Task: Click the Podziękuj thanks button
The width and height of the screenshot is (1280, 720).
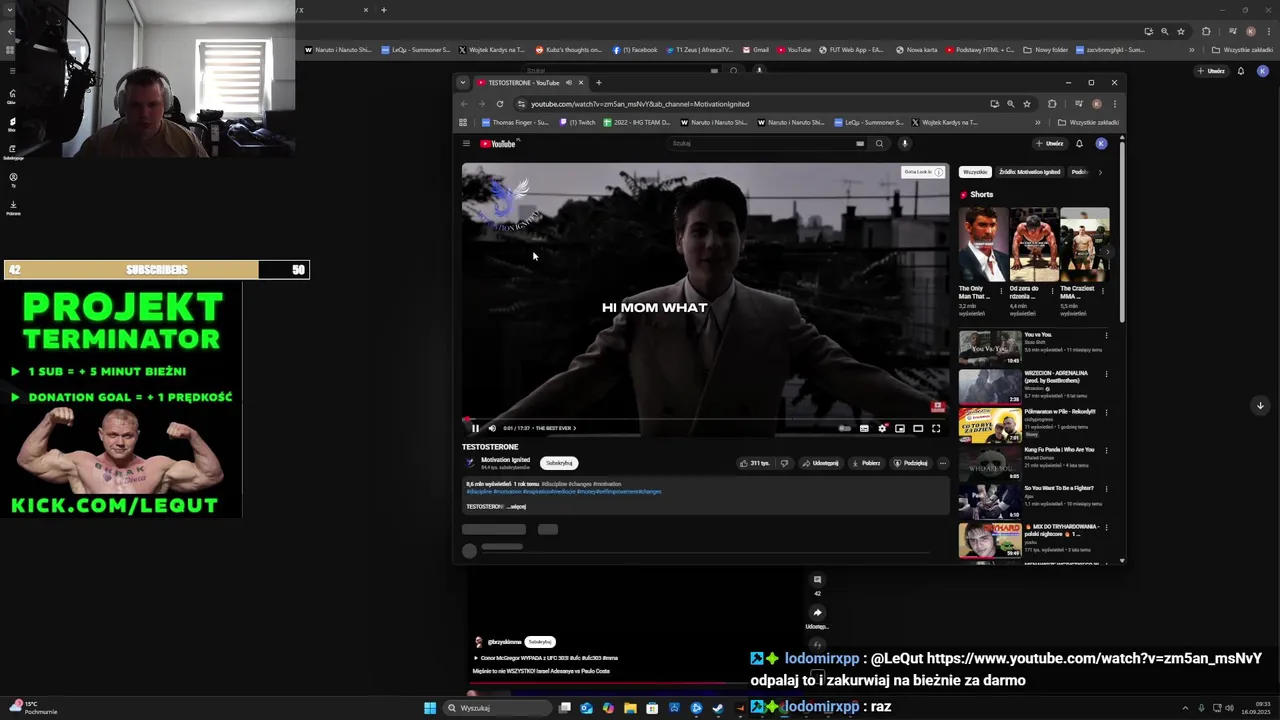Action: click(x=911, y=463)
